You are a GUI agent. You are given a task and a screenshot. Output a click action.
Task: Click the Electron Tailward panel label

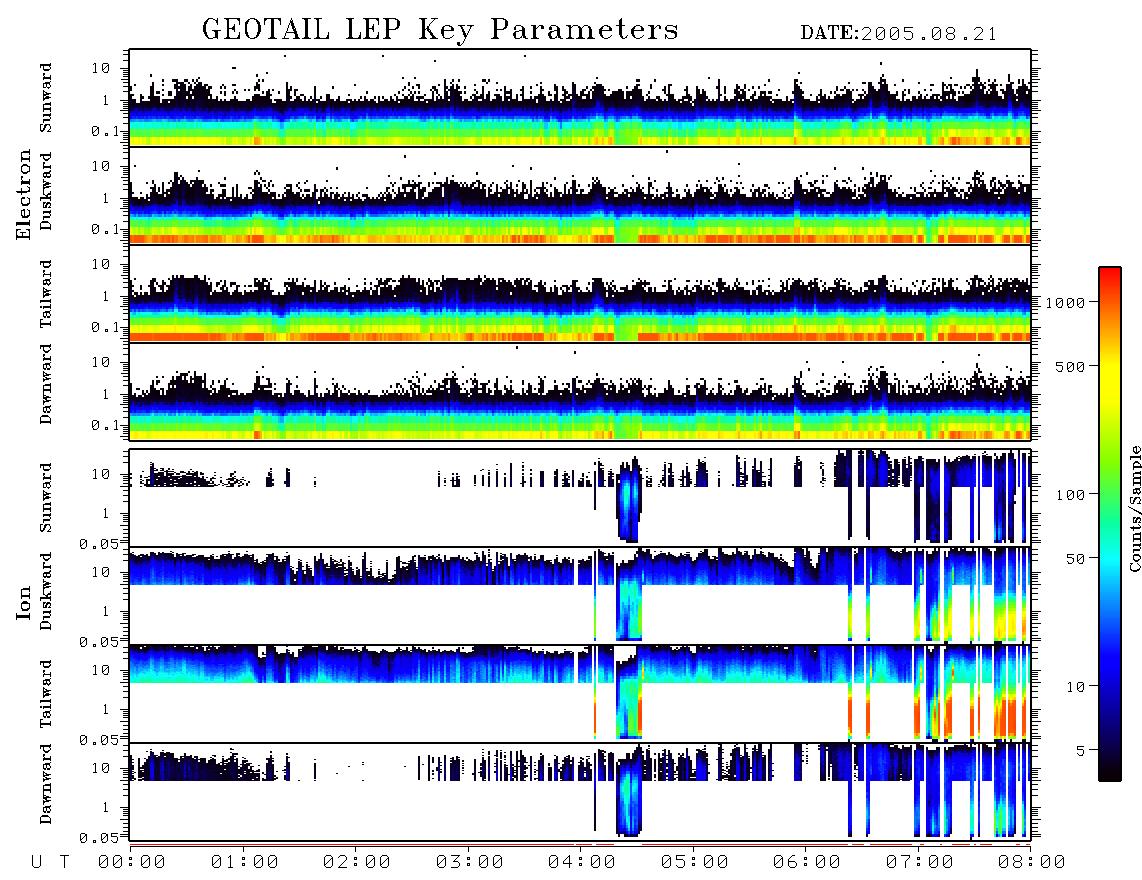(46, 293)
